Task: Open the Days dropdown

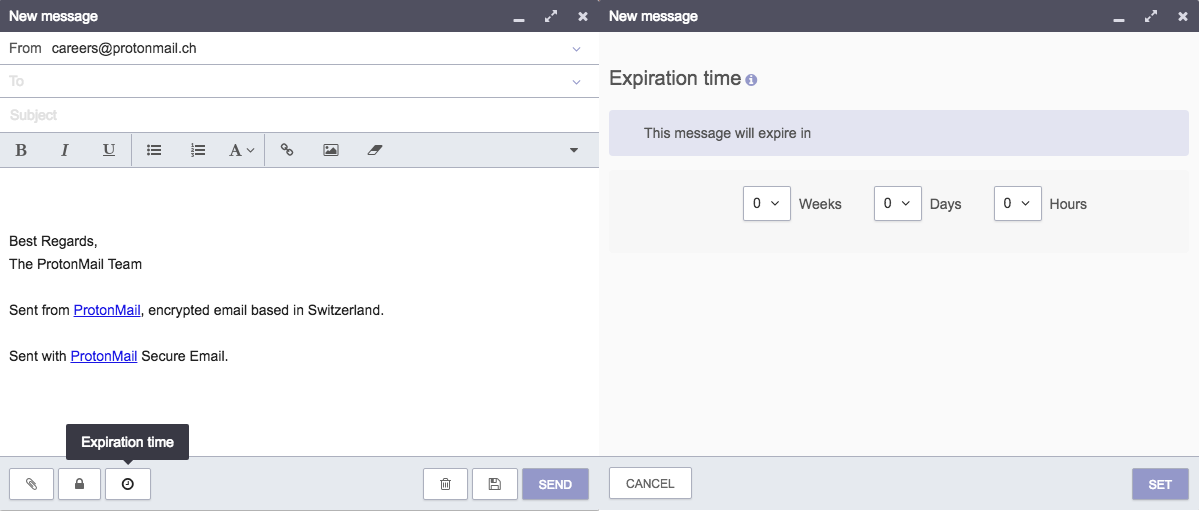Action: (x=897, y=203)
